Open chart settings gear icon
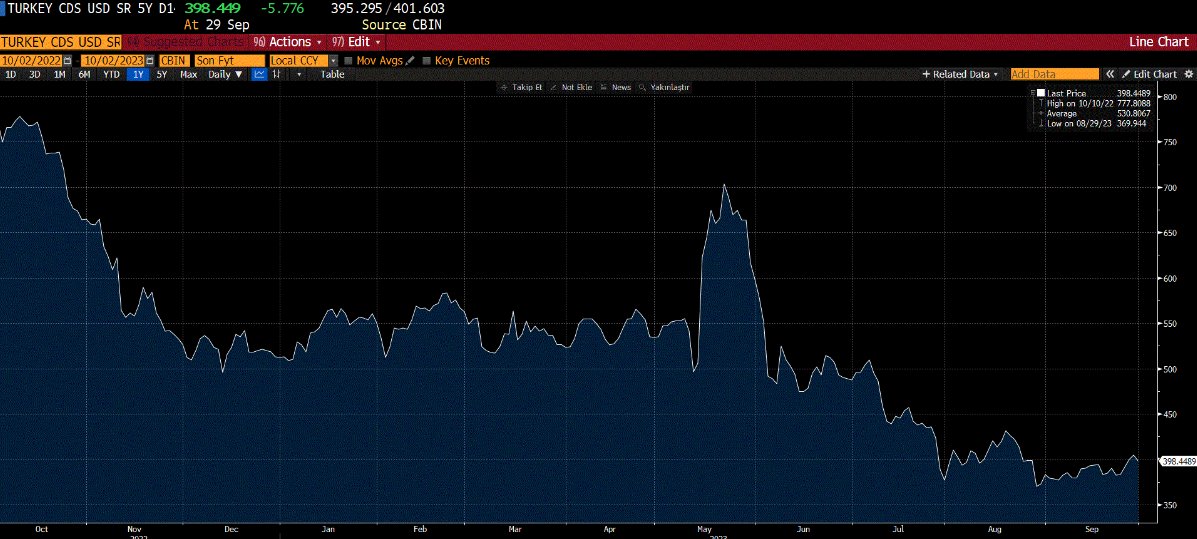The height and width of the screenshot is (539, 1197). click(1188, 74)
